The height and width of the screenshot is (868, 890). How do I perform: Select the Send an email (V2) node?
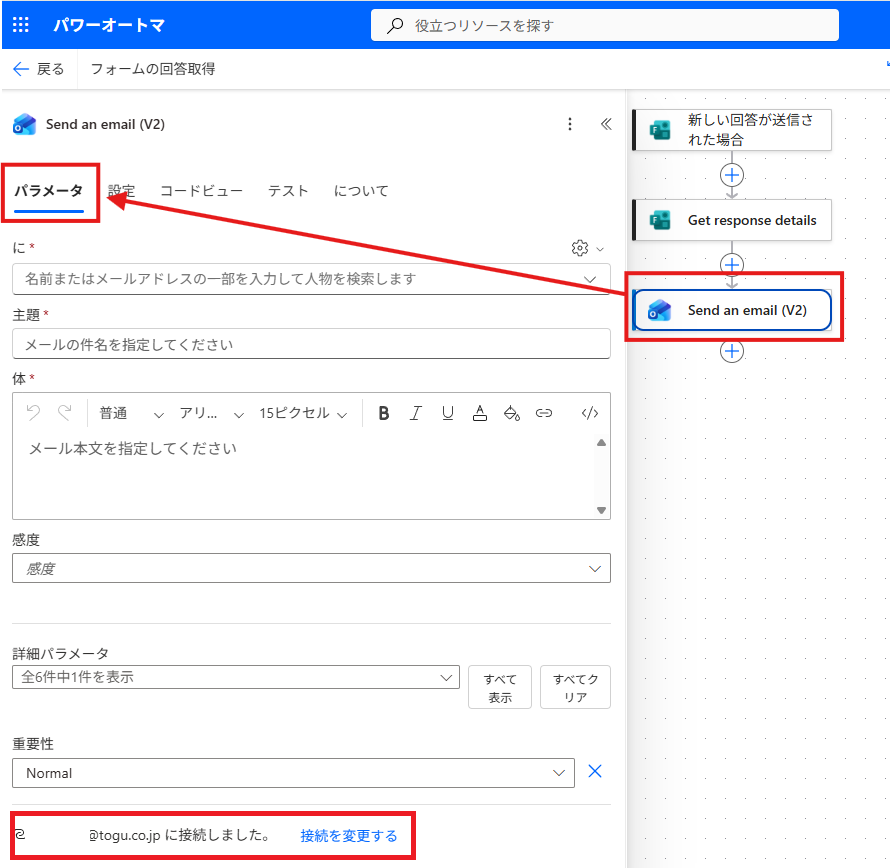pyautogui.click(x=732, y=311)
